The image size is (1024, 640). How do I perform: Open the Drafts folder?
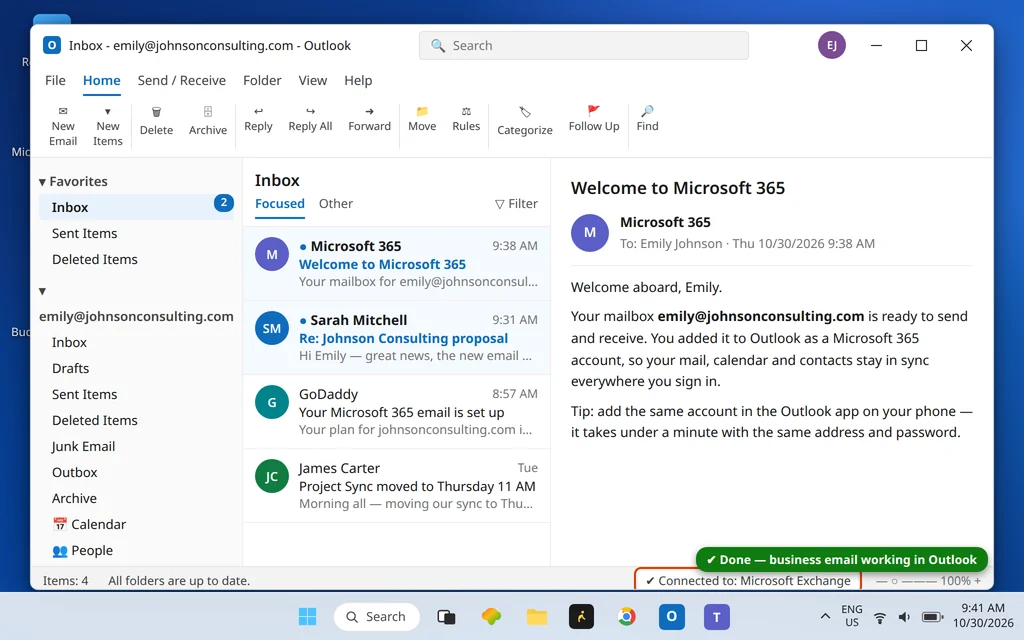tap(136, 368)
